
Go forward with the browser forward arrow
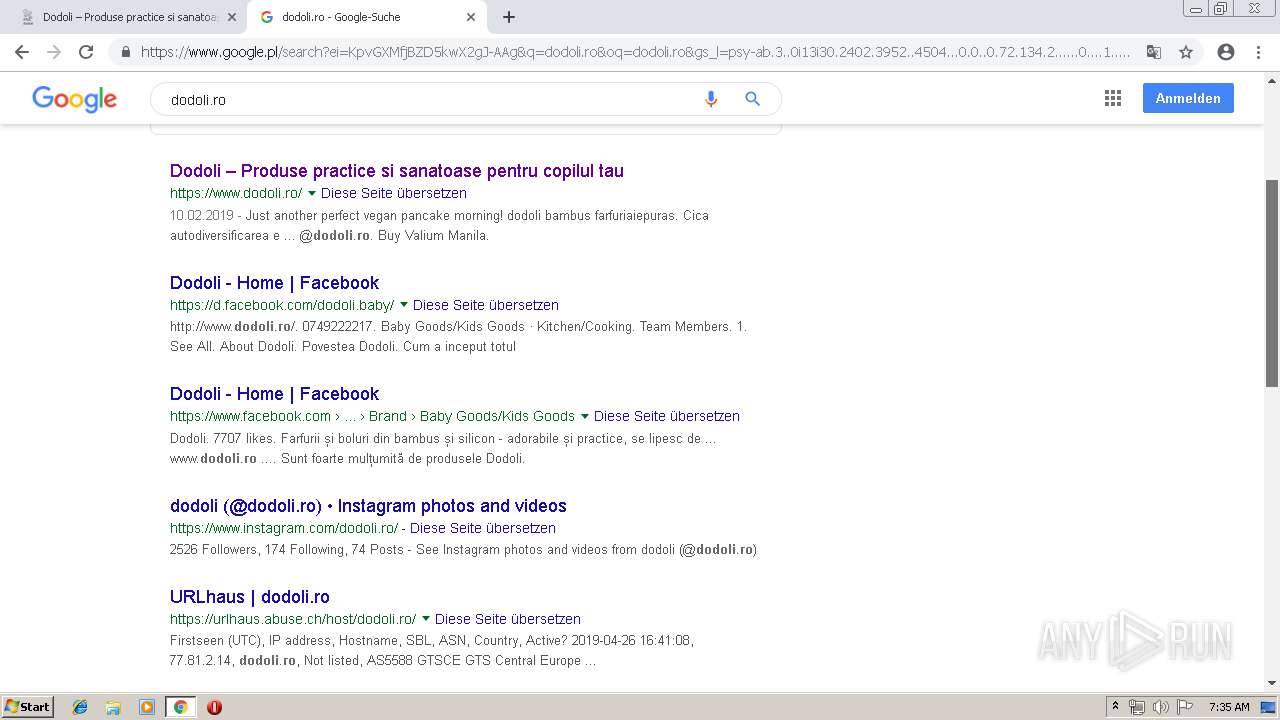tap(54, 52)
